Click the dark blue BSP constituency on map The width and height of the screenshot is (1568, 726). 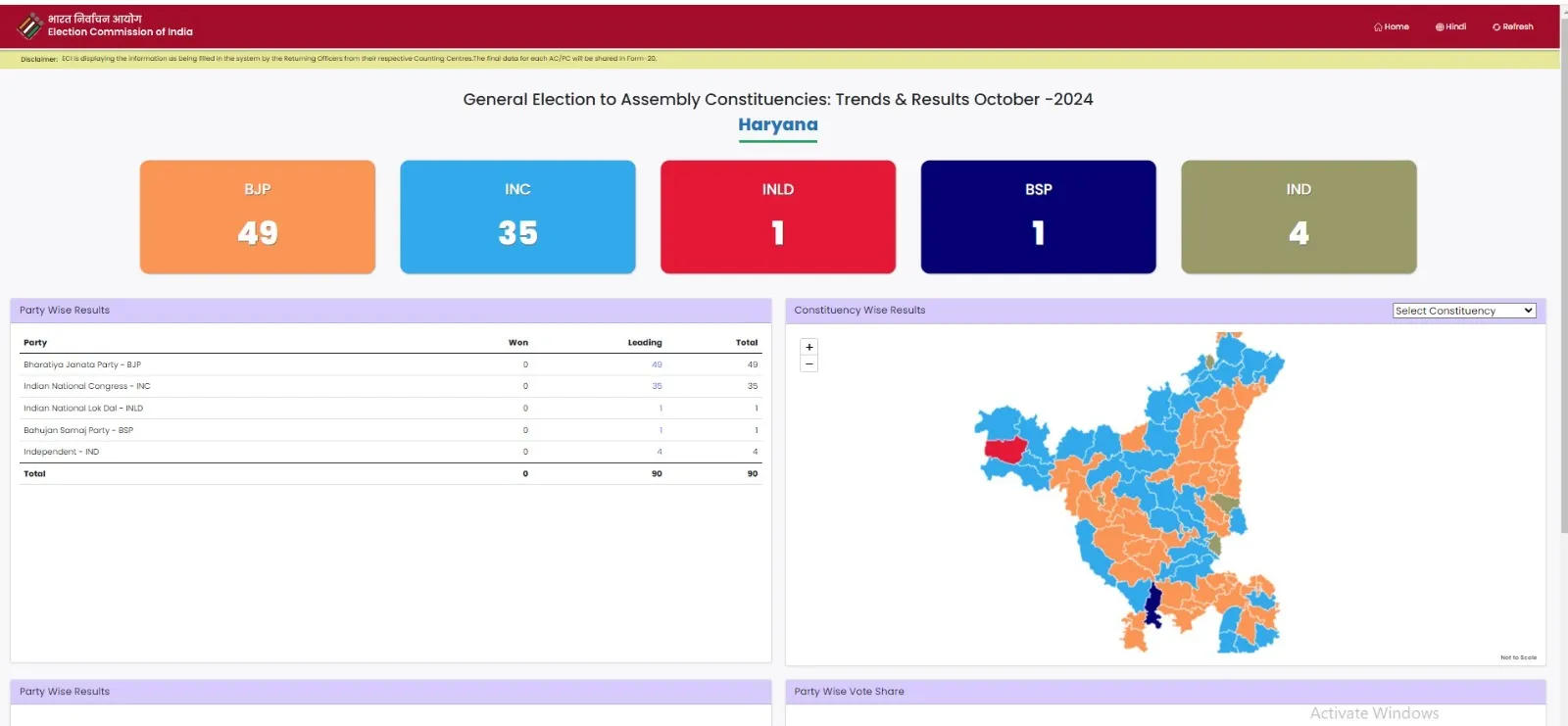coord(1153,605)
